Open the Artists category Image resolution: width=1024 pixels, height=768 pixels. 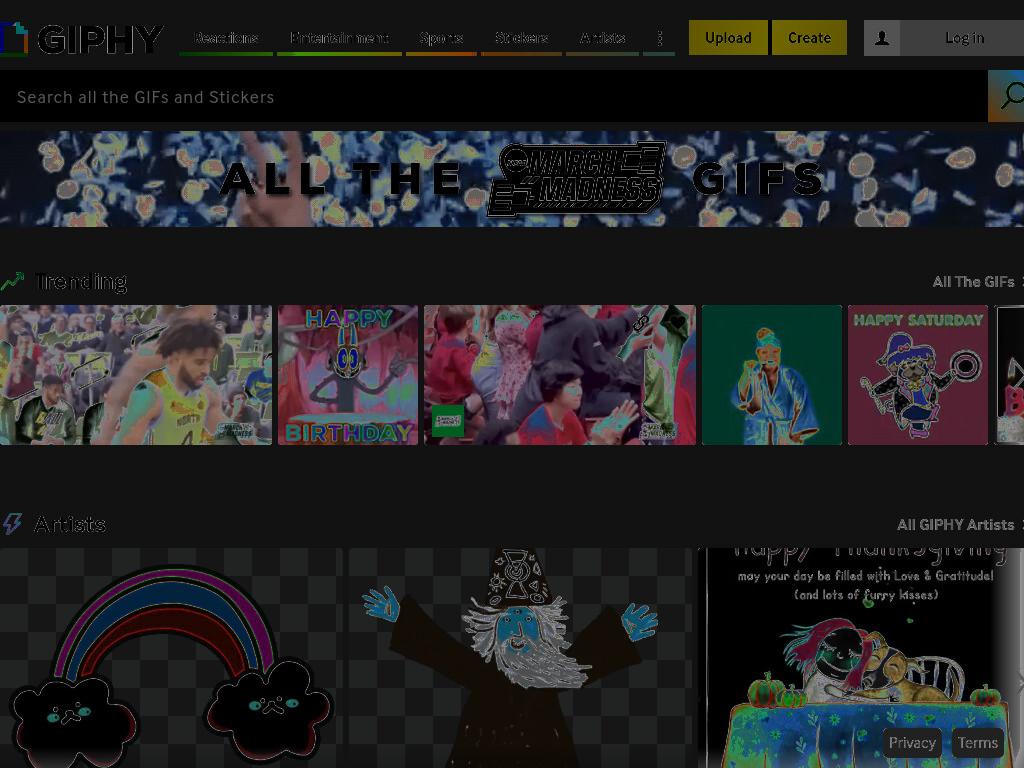(x=602, y=38)
